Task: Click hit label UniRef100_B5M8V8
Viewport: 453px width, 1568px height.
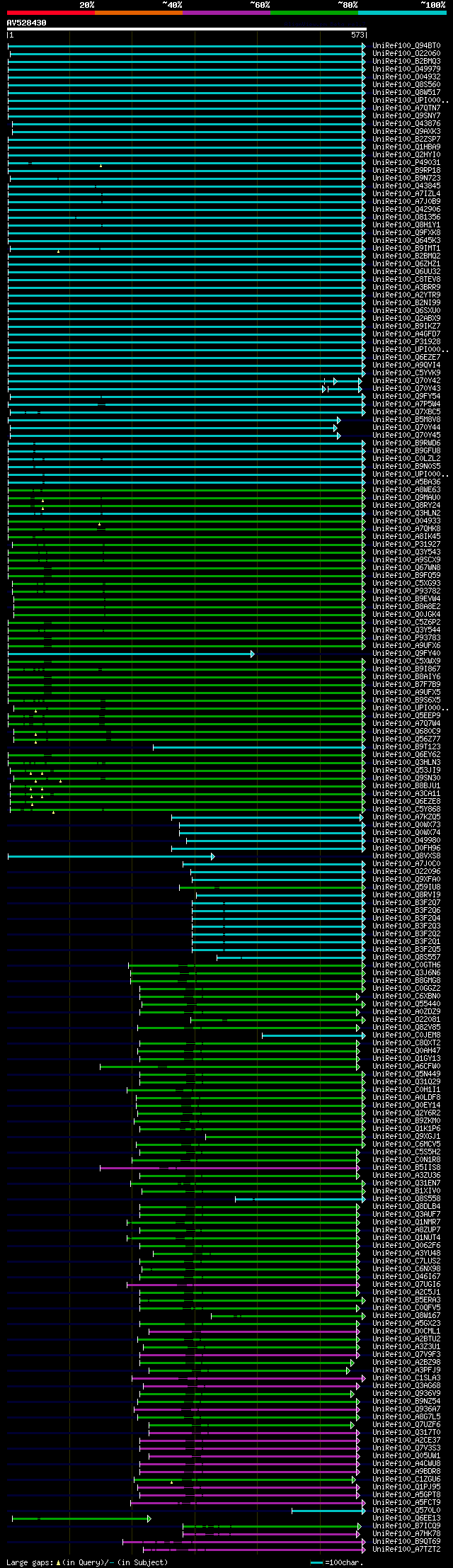Action: (406, 419)
